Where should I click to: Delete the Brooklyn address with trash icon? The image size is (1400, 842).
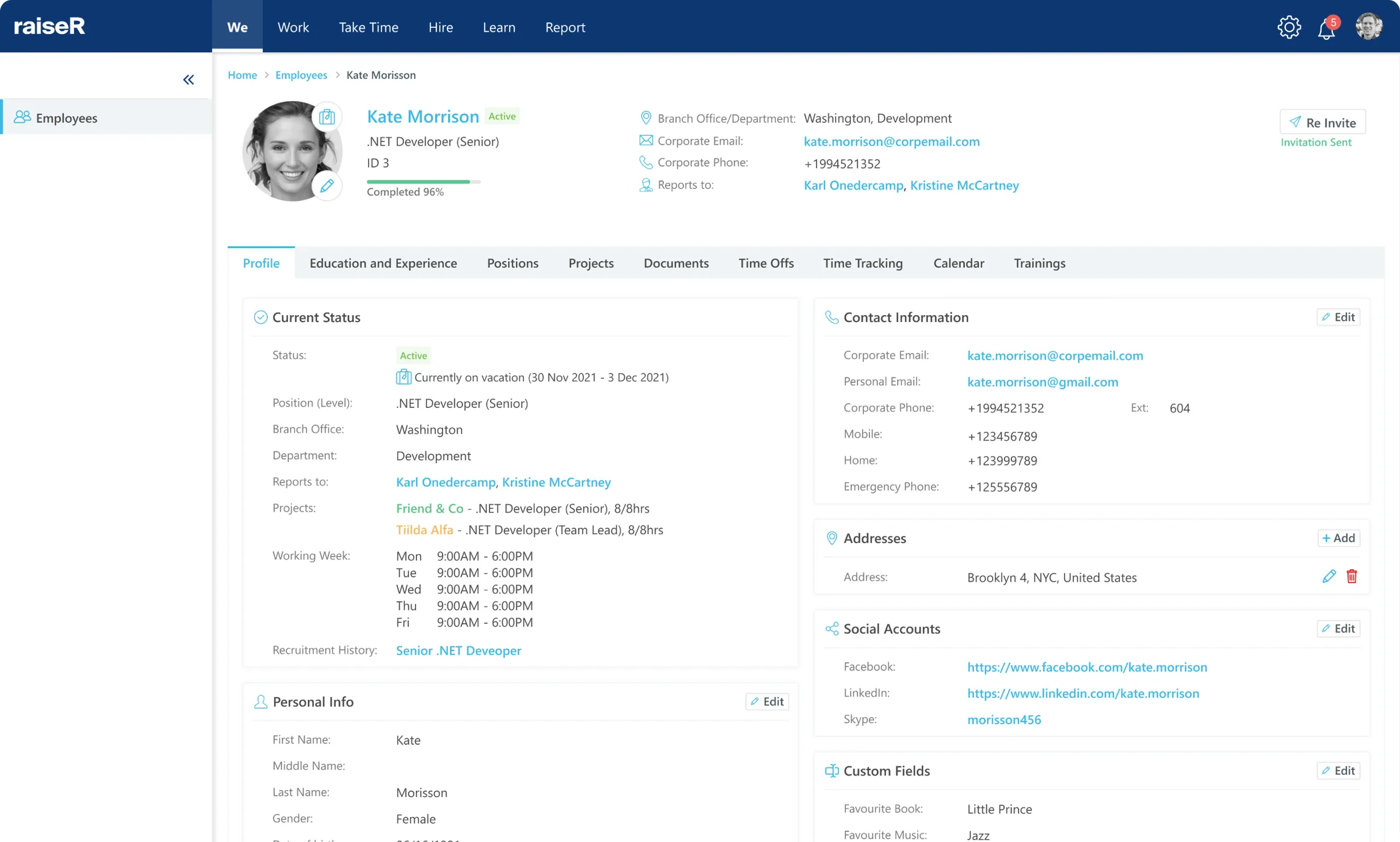click(x=1352, y=577)
